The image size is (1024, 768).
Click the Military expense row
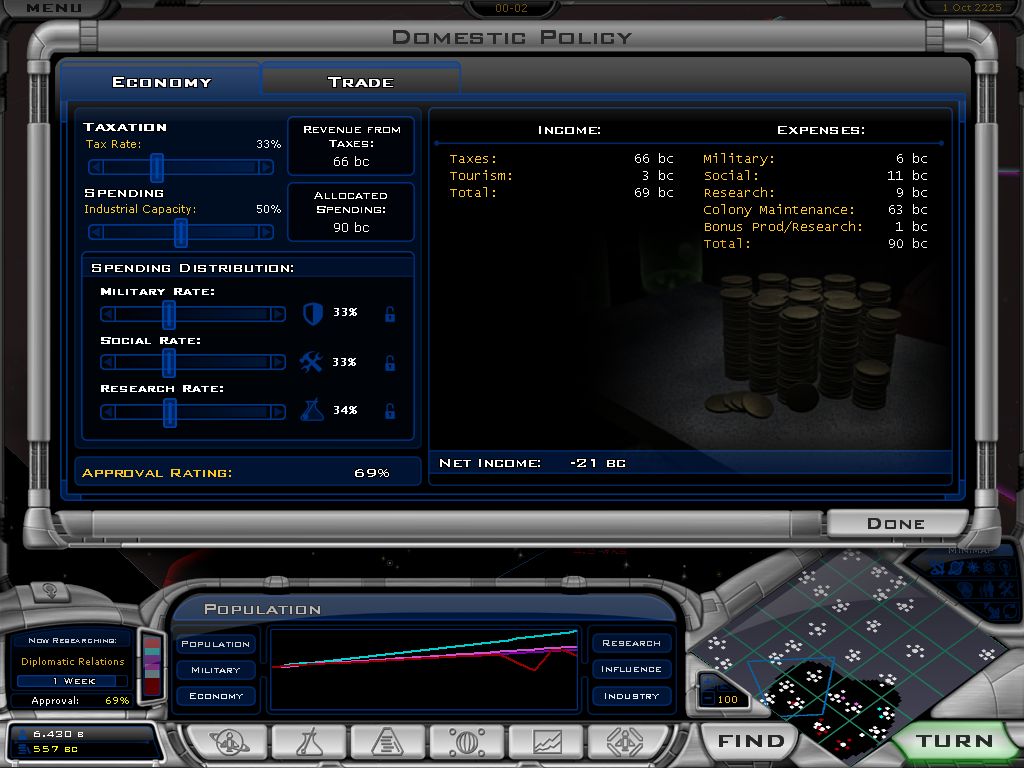click(815, 159)
